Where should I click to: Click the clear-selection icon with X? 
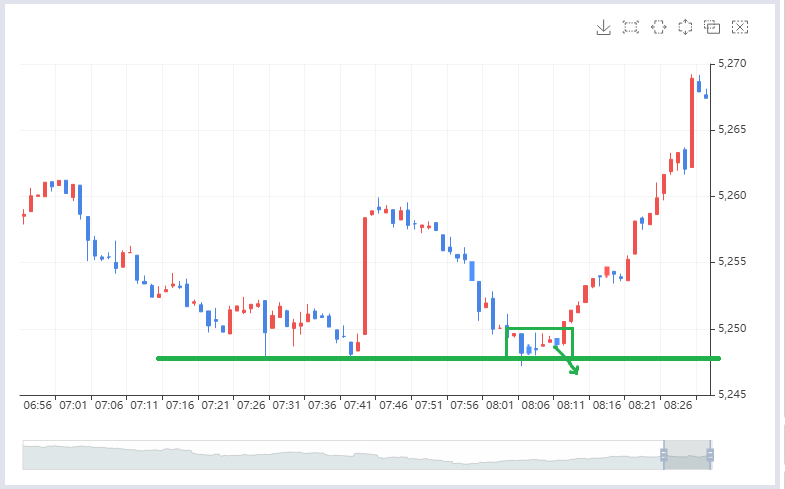[x=739, y=27]
